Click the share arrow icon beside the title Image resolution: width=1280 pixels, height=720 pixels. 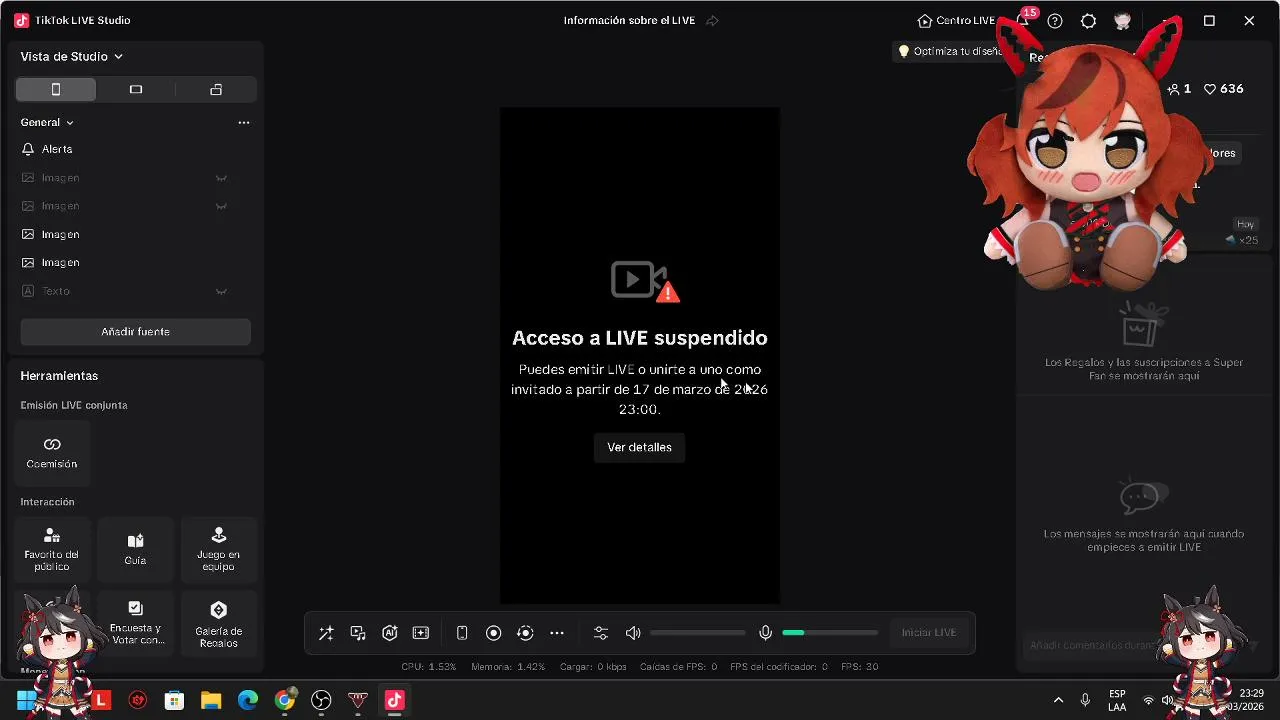tap(712, 20)
